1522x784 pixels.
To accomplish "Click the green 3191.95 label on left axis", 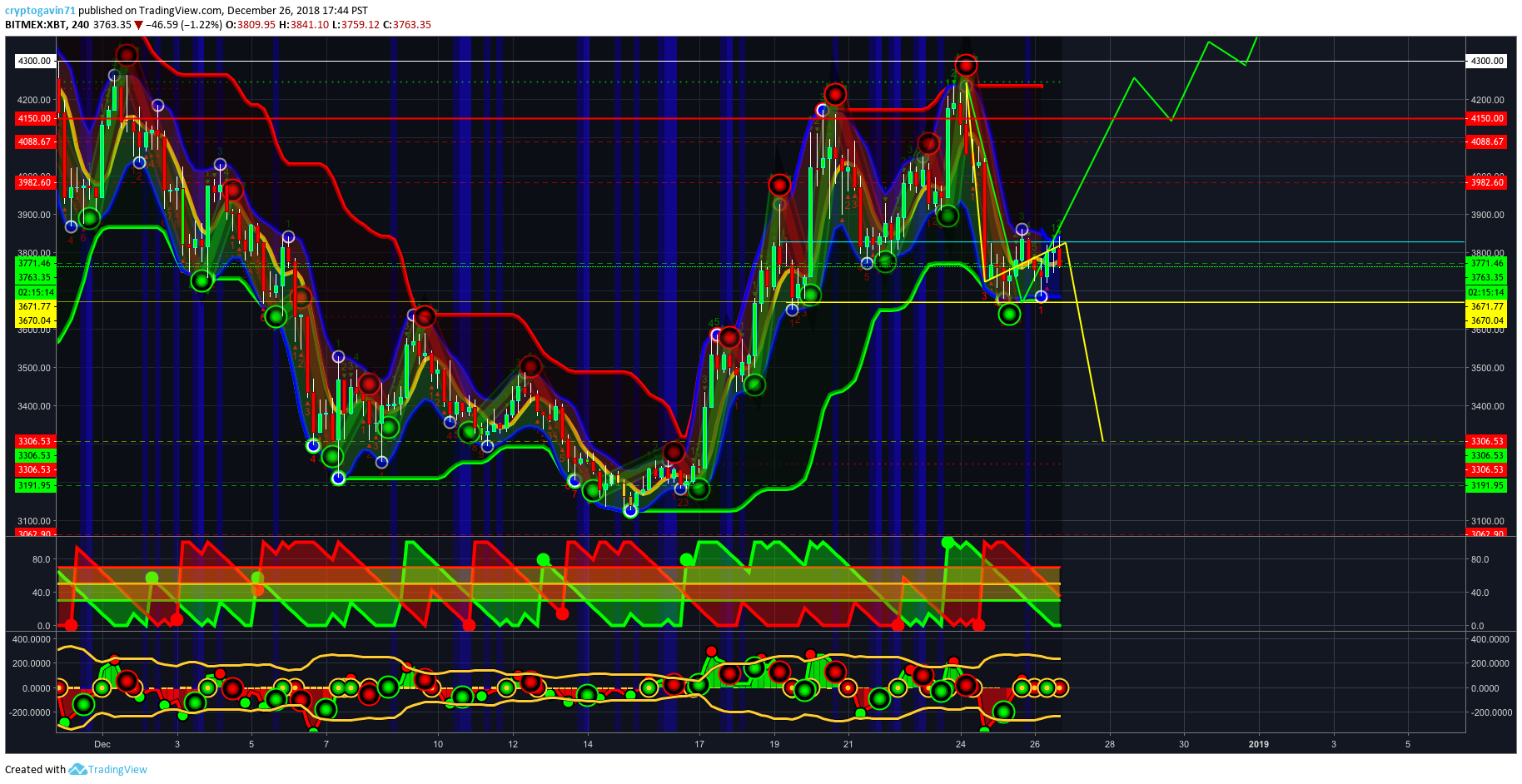I will (36, 485).
